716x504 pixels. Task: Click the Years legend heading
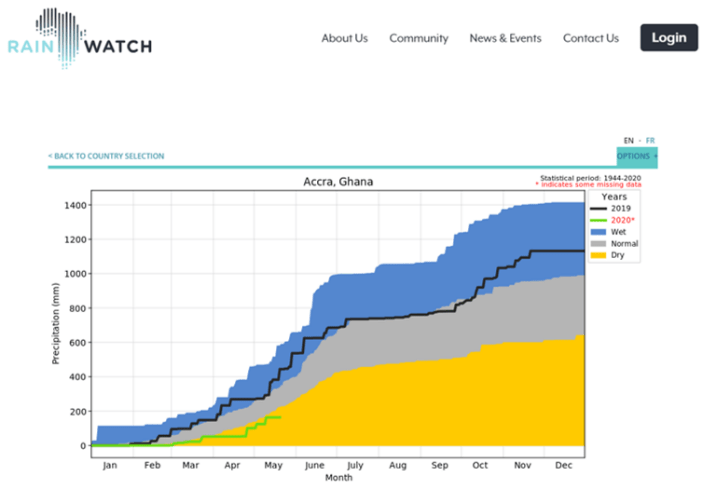coord(614,197)
